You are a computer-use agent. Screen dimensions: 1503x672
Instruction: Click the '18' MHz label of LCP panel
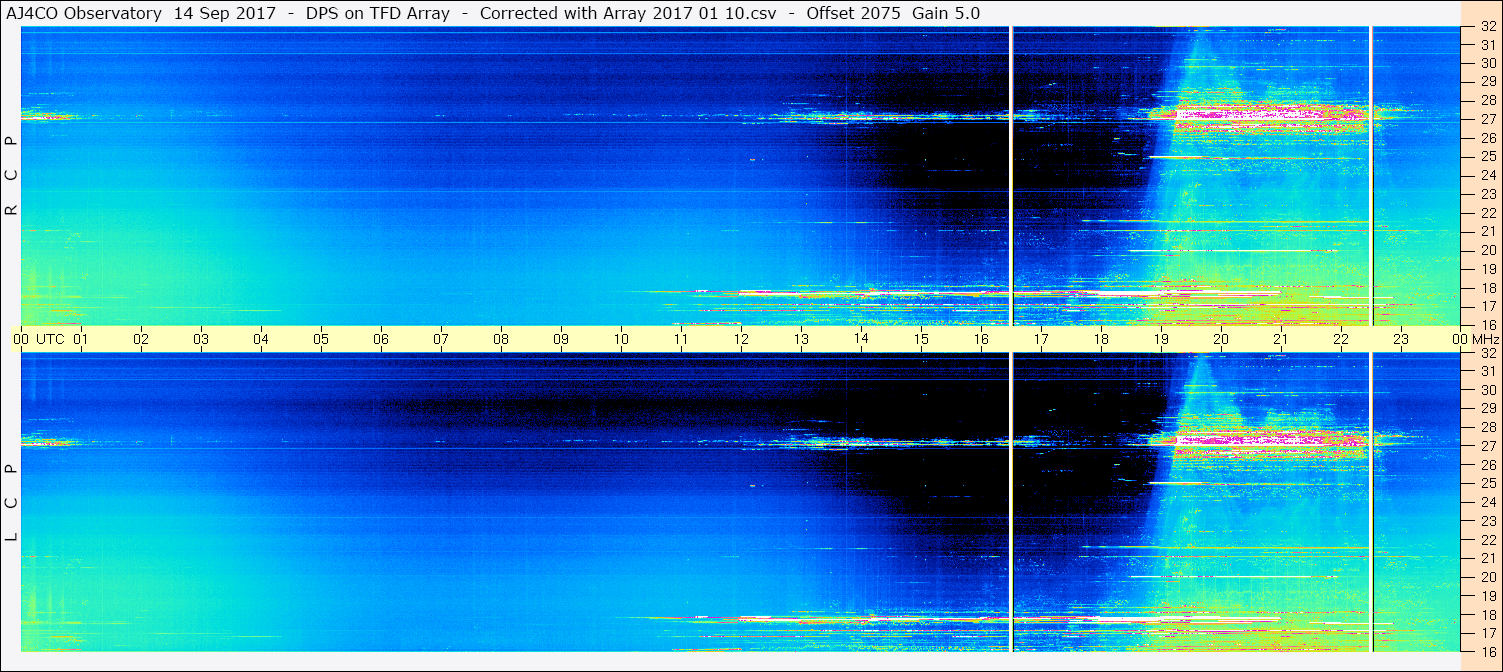(x=1487, y=614)
